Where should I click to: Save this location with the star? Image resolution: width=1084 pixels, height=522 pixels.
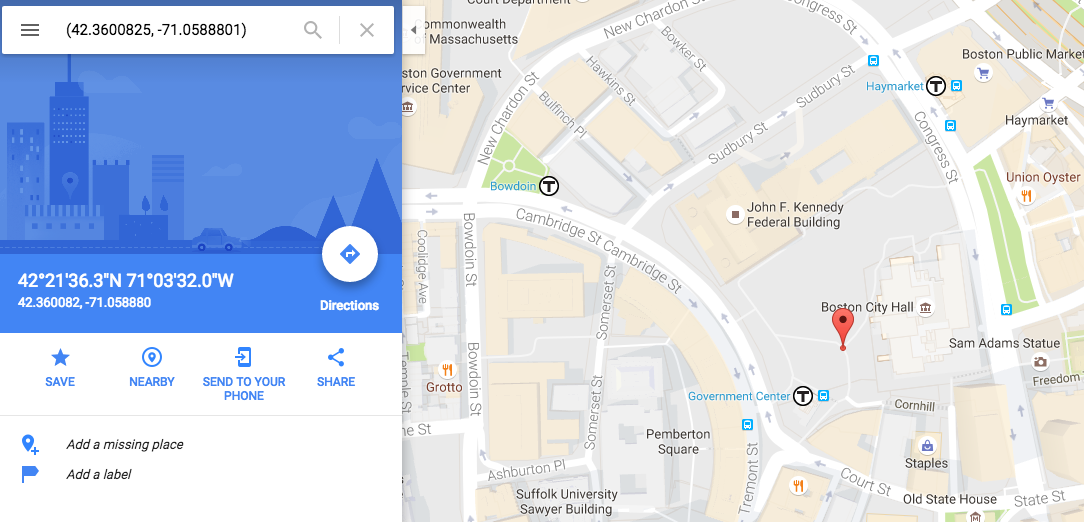point(60,369)
